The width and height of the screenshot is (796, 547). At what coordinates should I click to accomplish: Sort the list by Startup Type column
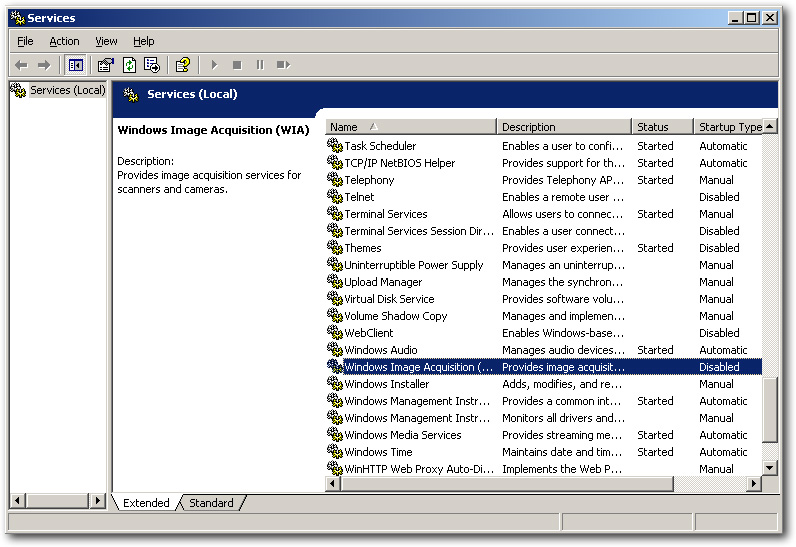[x=727, y=127]
